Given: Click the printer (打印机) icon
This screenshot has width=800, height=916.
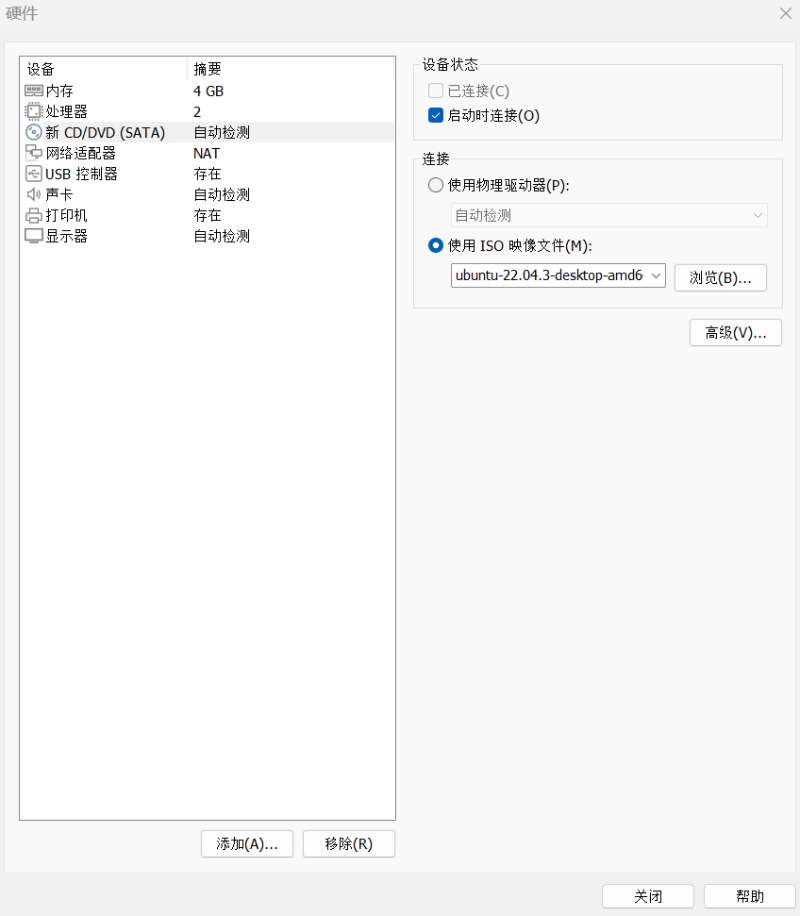Looking at the screenshot, I should [x=33, y=216].
